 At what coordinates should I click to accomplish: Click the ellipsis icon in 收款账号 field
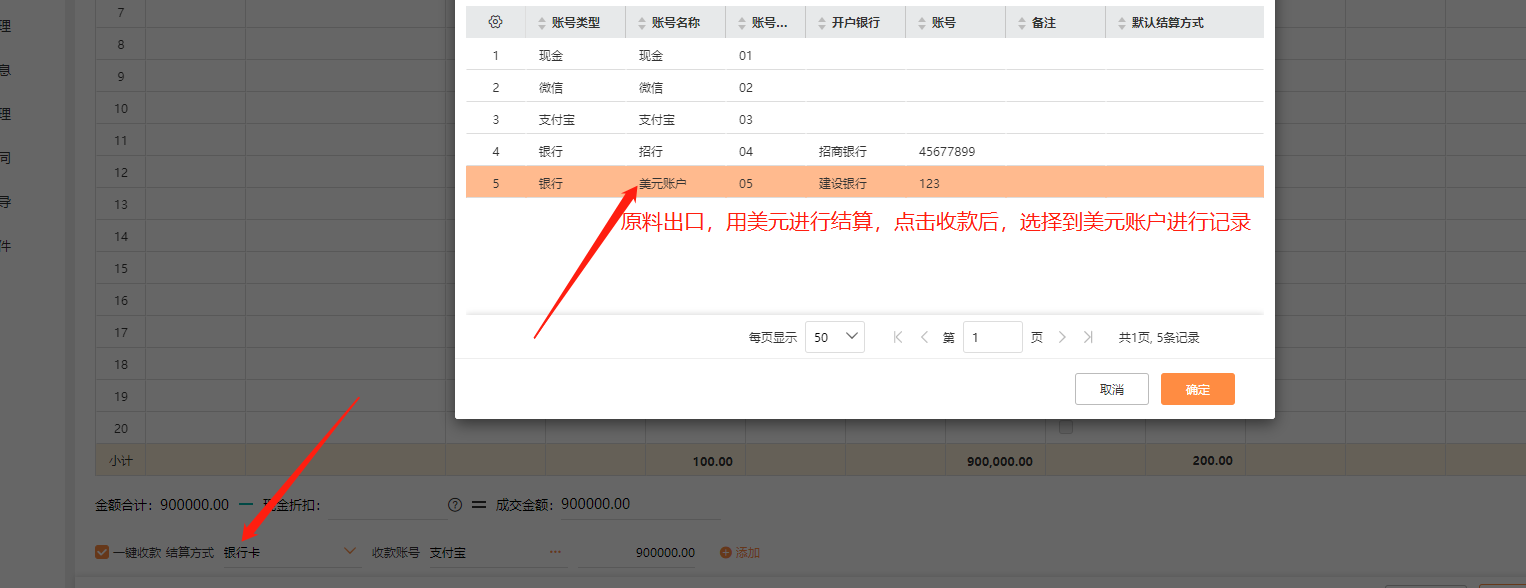point(555,552)
